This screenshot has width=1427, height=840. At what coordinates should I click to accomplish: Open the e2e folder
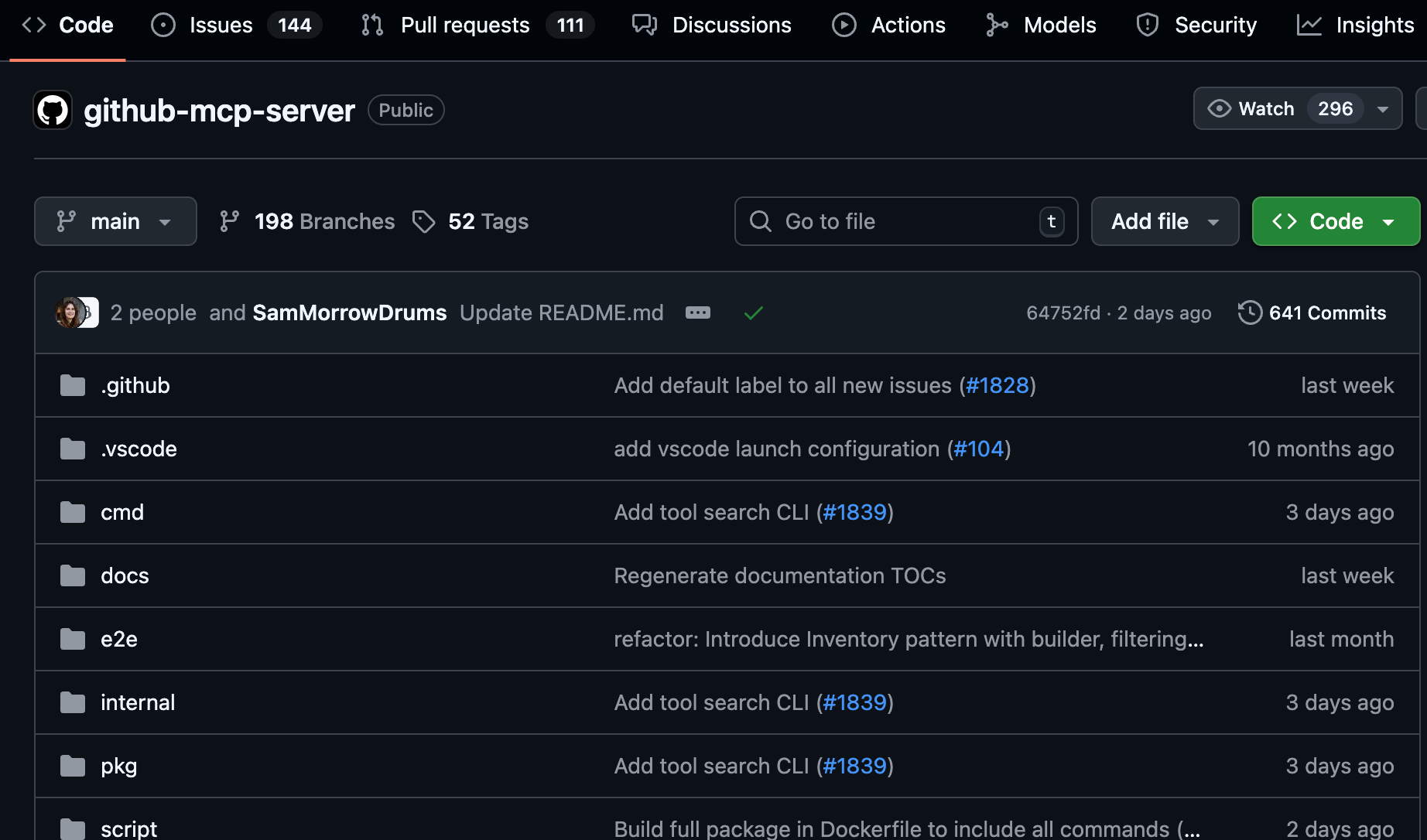pos(119,639)
